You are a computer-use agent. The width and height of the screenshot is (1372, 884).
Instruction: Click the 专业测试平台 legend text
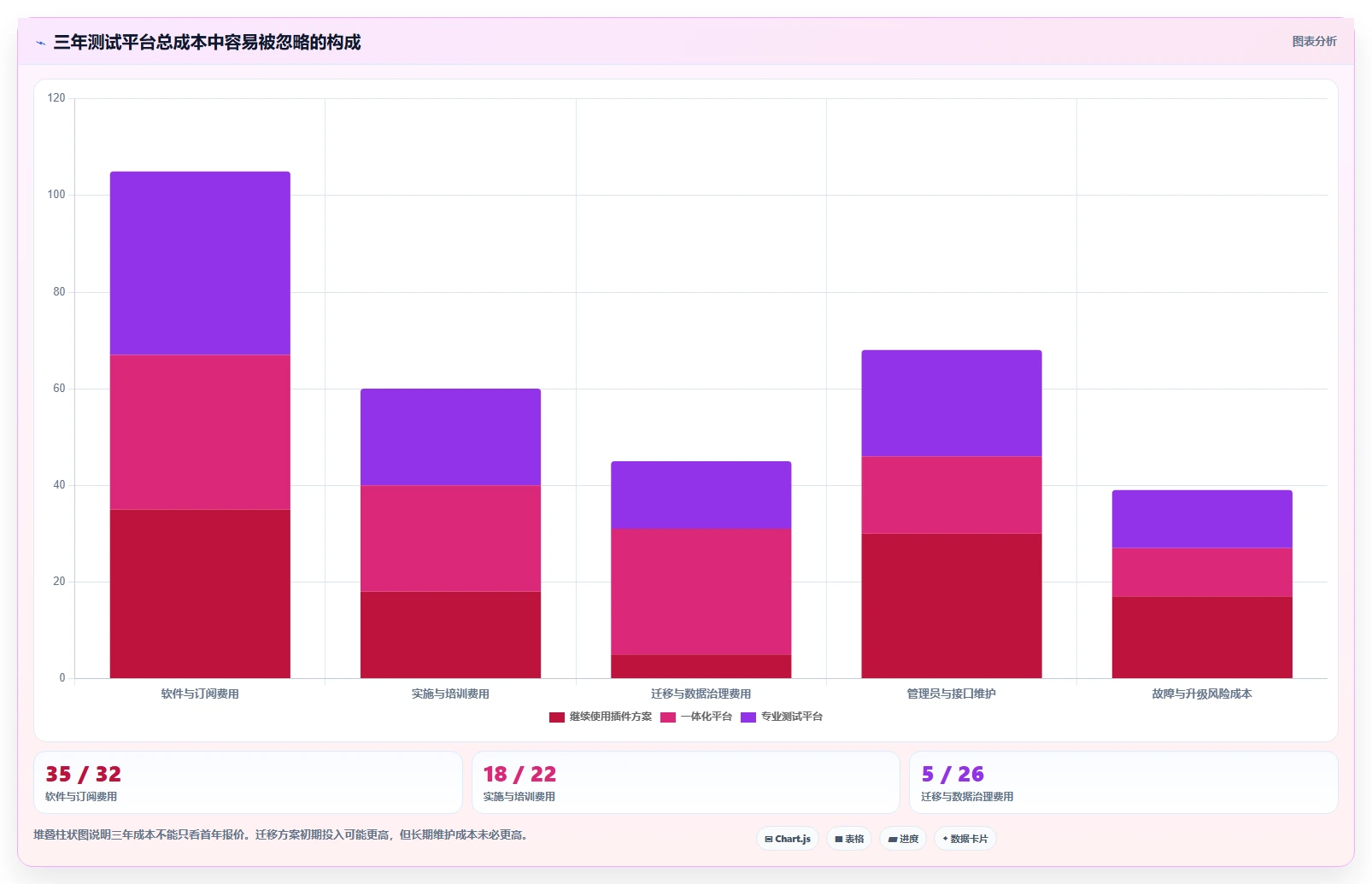[x=792, y=717]
